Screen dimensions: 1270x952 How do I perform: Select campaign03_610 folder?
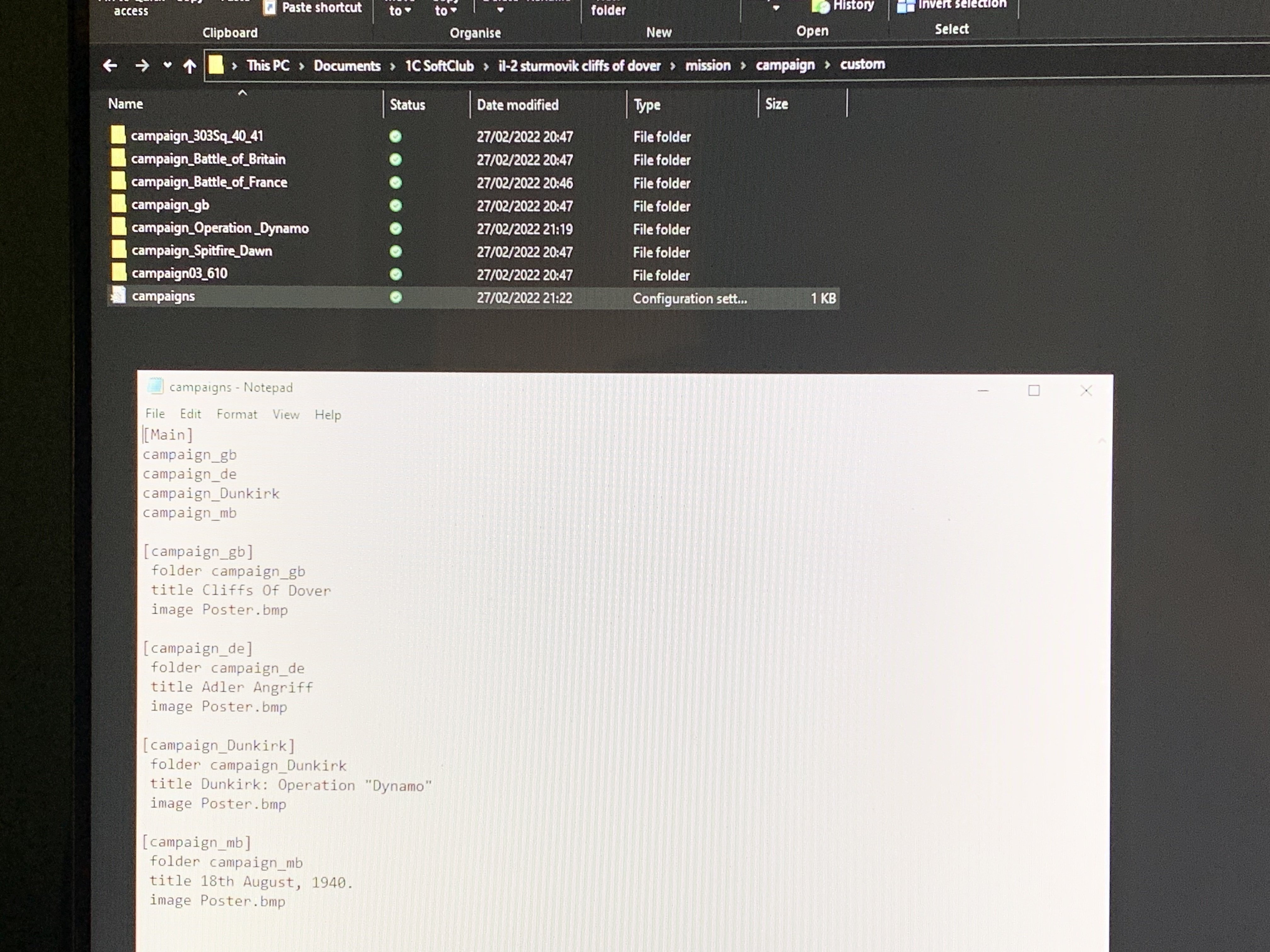click(179, 273)
